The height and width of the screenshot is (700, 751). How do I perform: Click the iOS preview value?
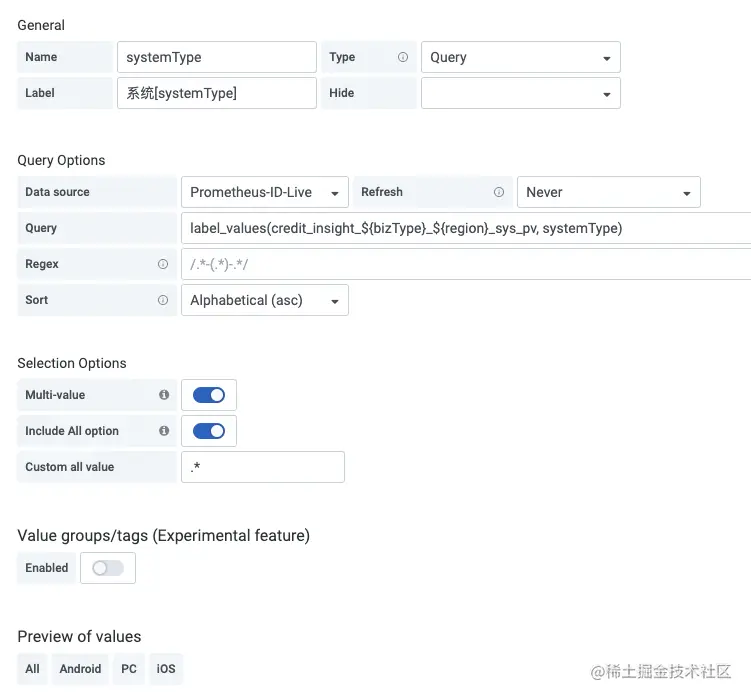[166, 669]
